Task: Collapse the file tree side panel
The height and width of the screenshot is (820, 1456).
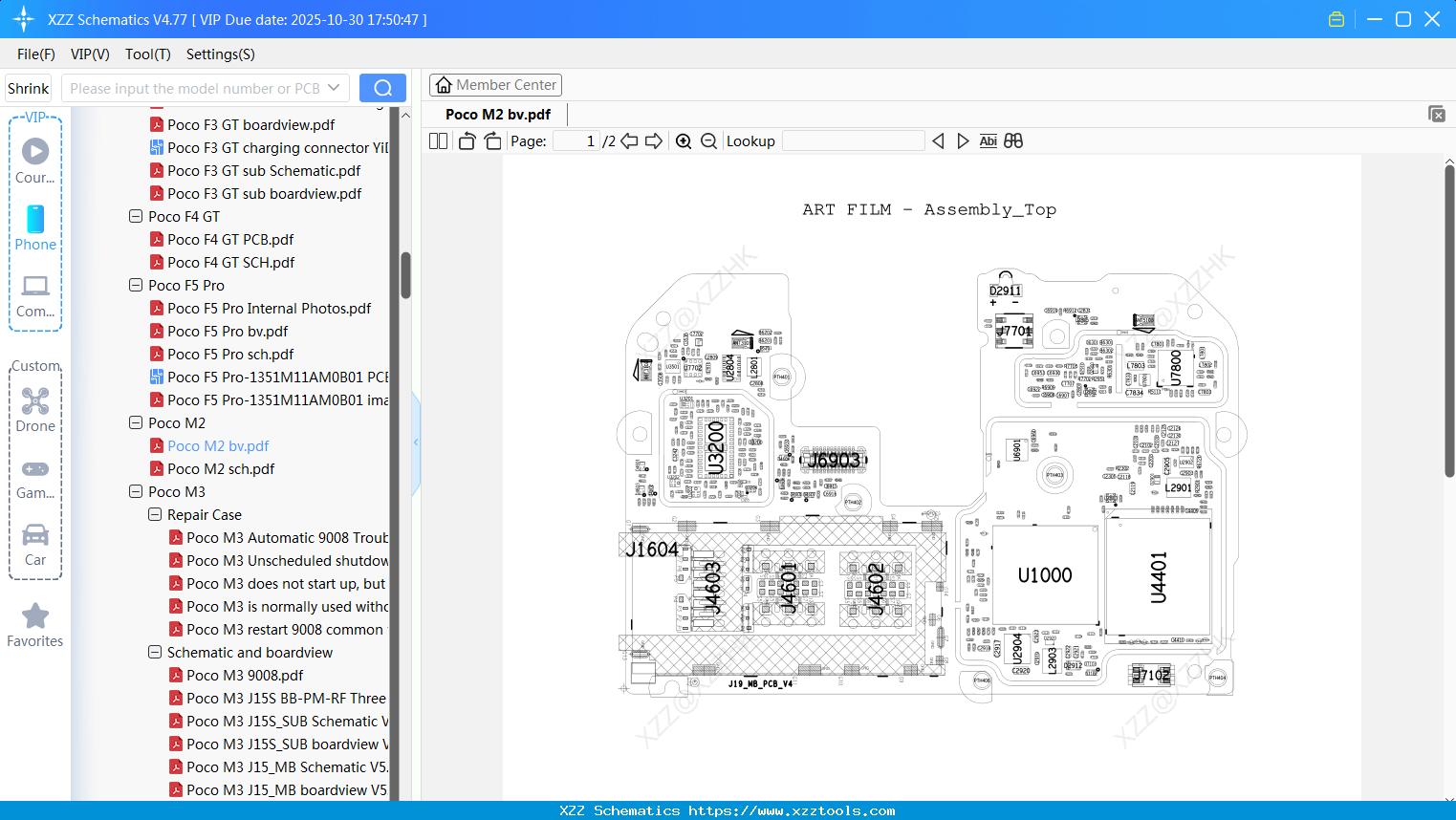Action: click(x=416, y=442)
